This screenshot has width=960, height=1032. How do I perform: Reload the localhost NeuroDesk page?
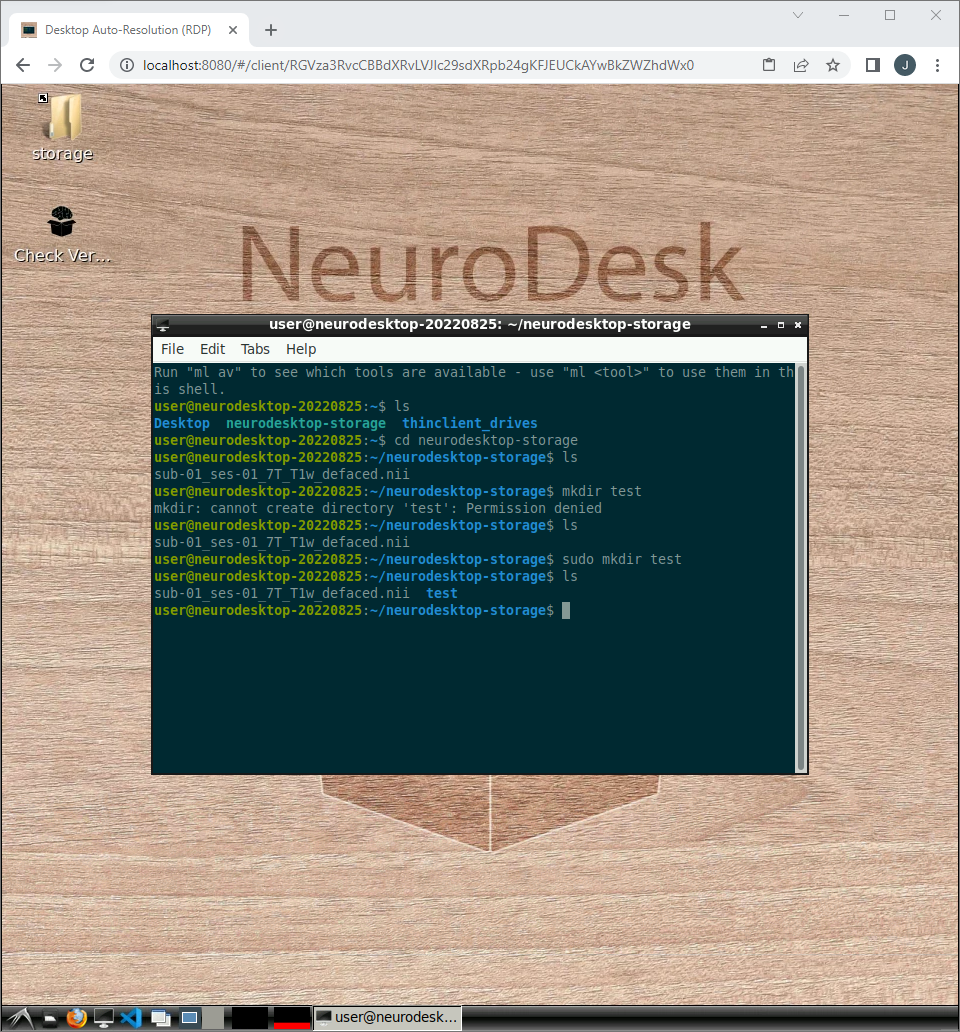click(88, 64)
